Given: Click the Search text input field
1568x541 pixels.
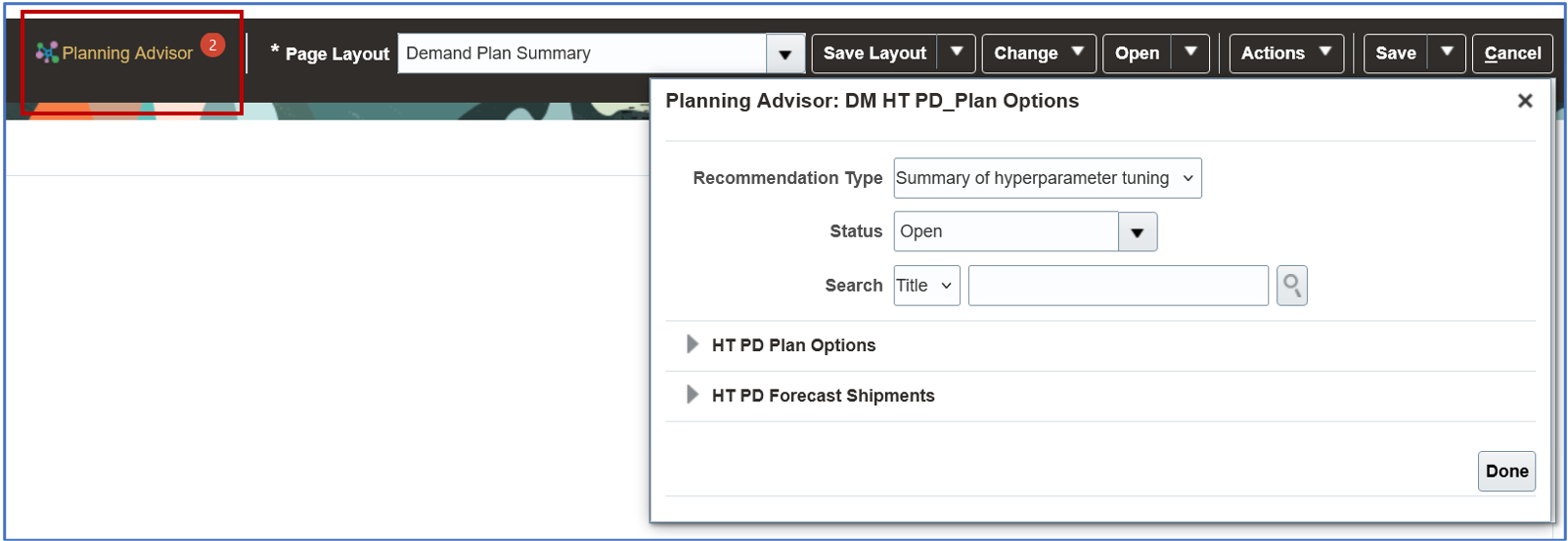Looking at the screenshot, I should (x=1117, y=286).
